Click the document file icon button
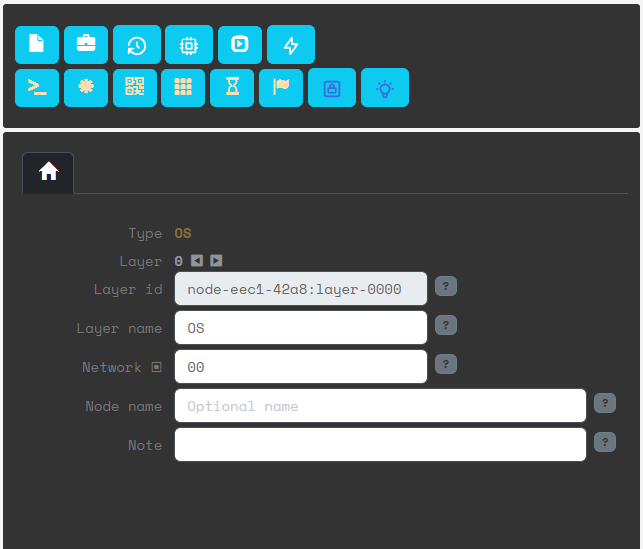643x549 pixels. click(x=37, y=45)
